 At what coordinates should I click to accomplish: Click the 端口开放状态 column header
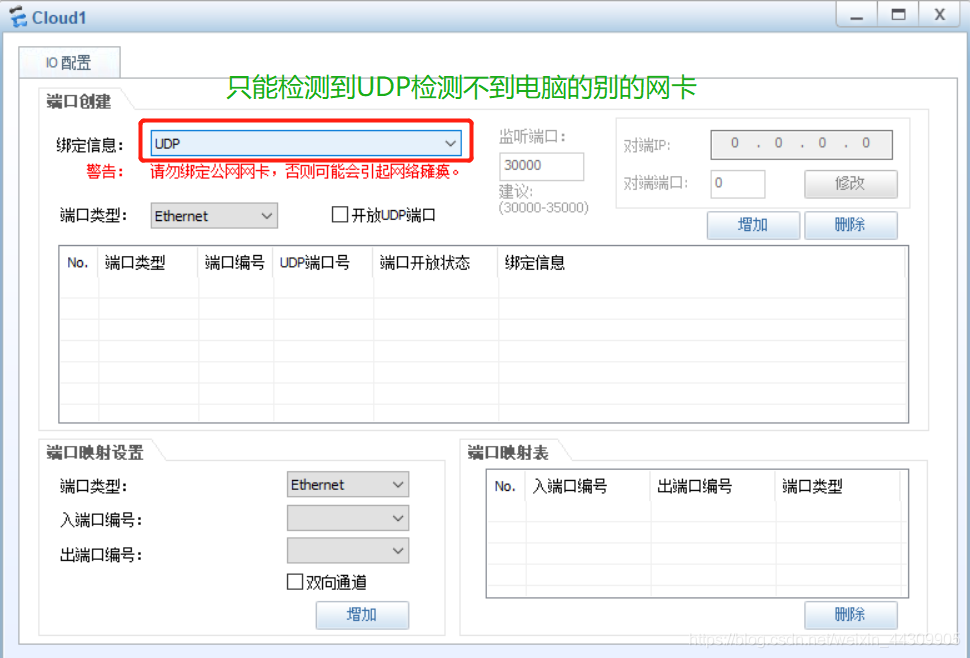pyautogui.click(x=436, y=263)
